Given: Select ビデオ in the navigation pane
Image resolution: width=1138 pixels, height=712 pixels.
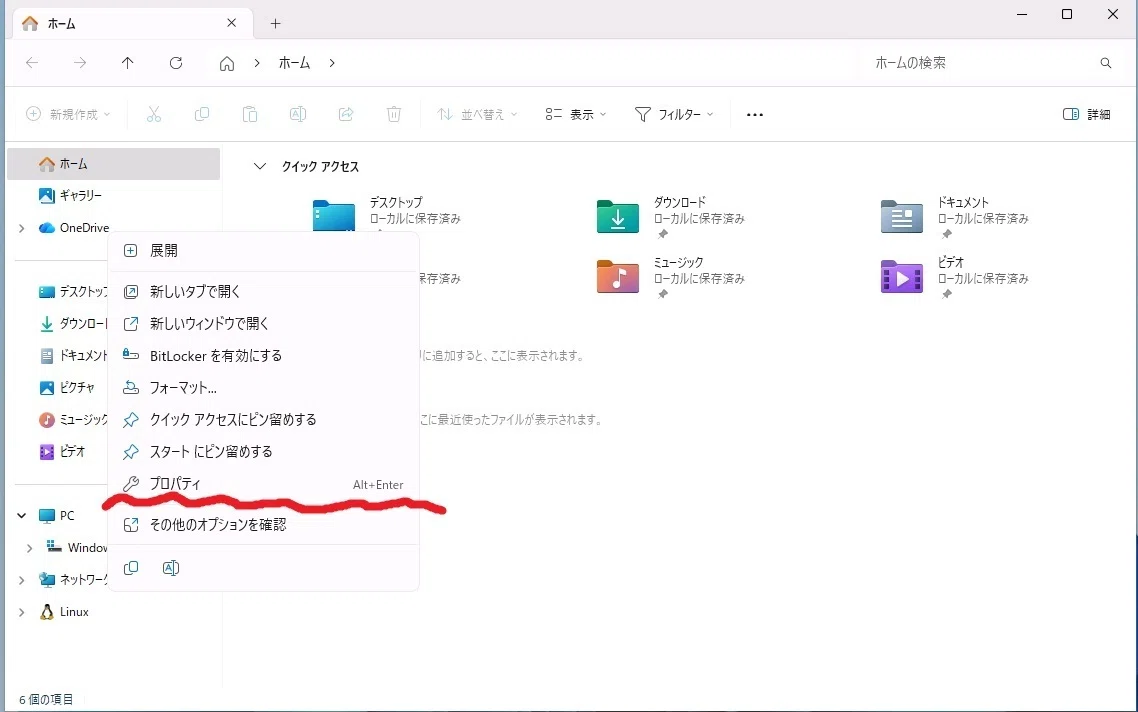Looking at the screenshot, I should [x=62, y=451].
